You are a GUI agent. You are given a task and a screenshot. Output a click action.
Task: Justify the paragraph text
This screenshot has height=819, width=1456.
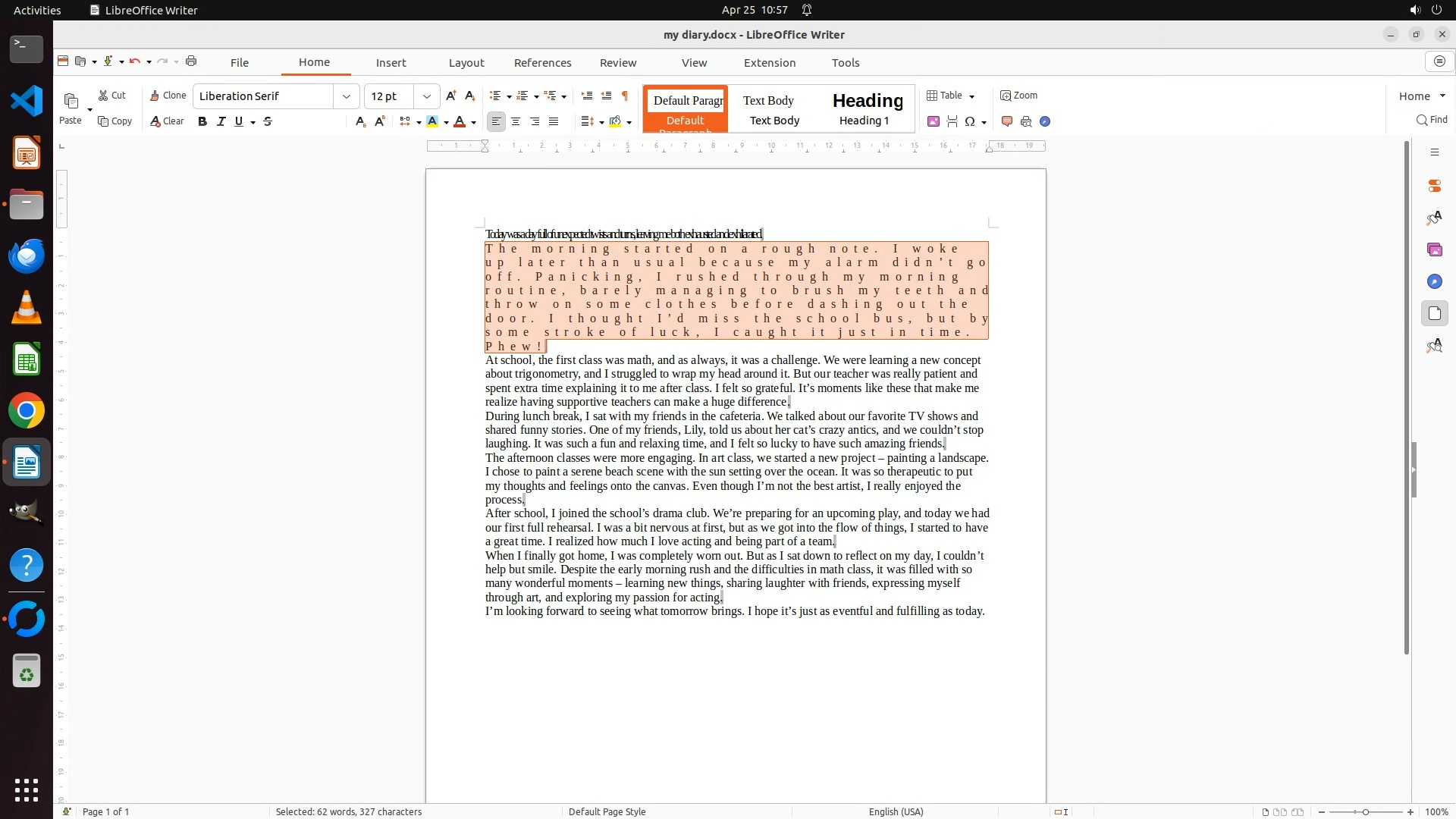554,121
